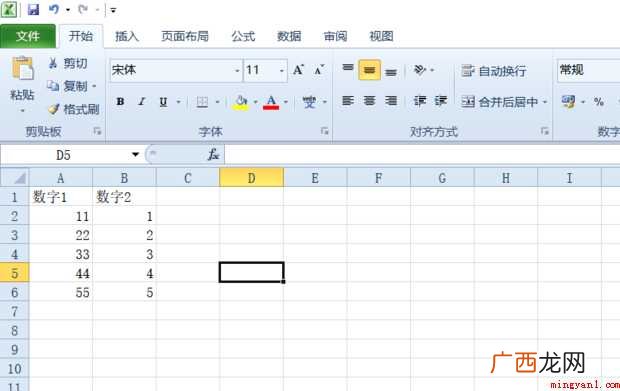Open the Name Box dropdown arrow
The height and width of the screenshot is (391, 620).
pyautogui.click(x=136, y=155)
